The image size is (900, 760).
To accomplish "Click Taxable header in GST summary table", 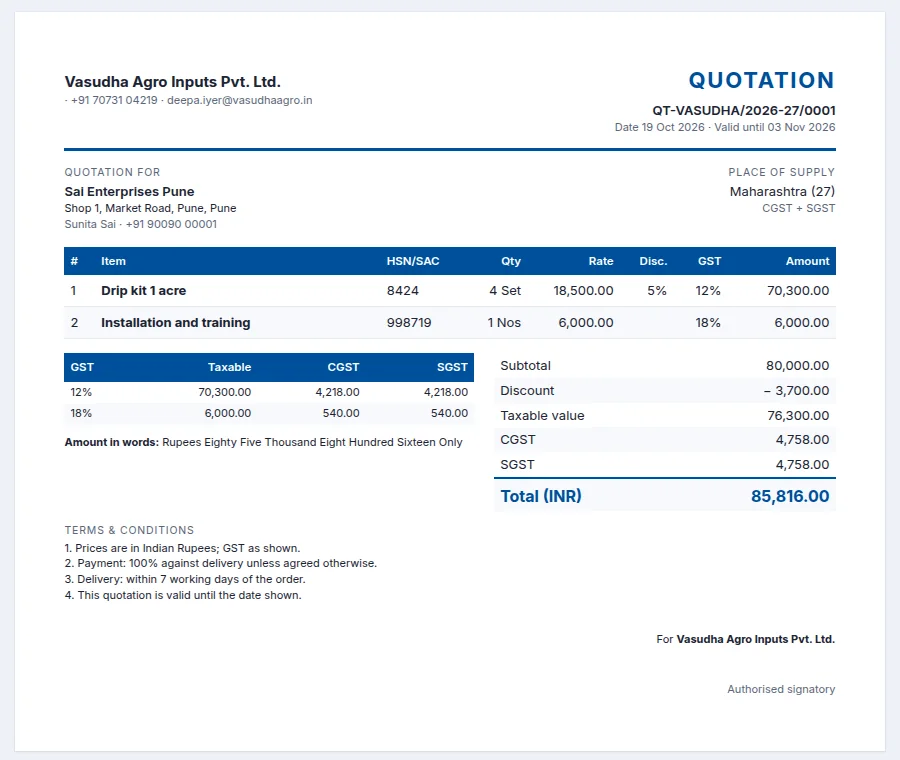I will [x=230, y=367].
